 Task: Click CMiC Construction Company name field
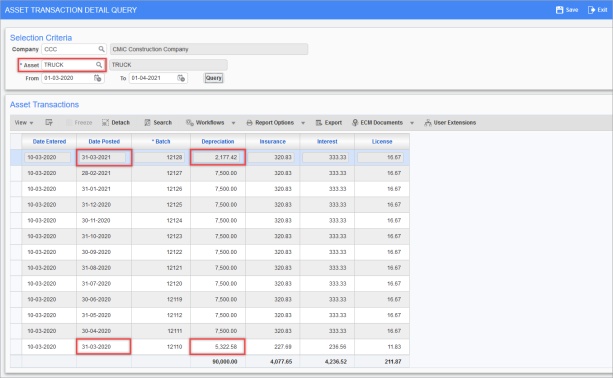pos(209,49)
